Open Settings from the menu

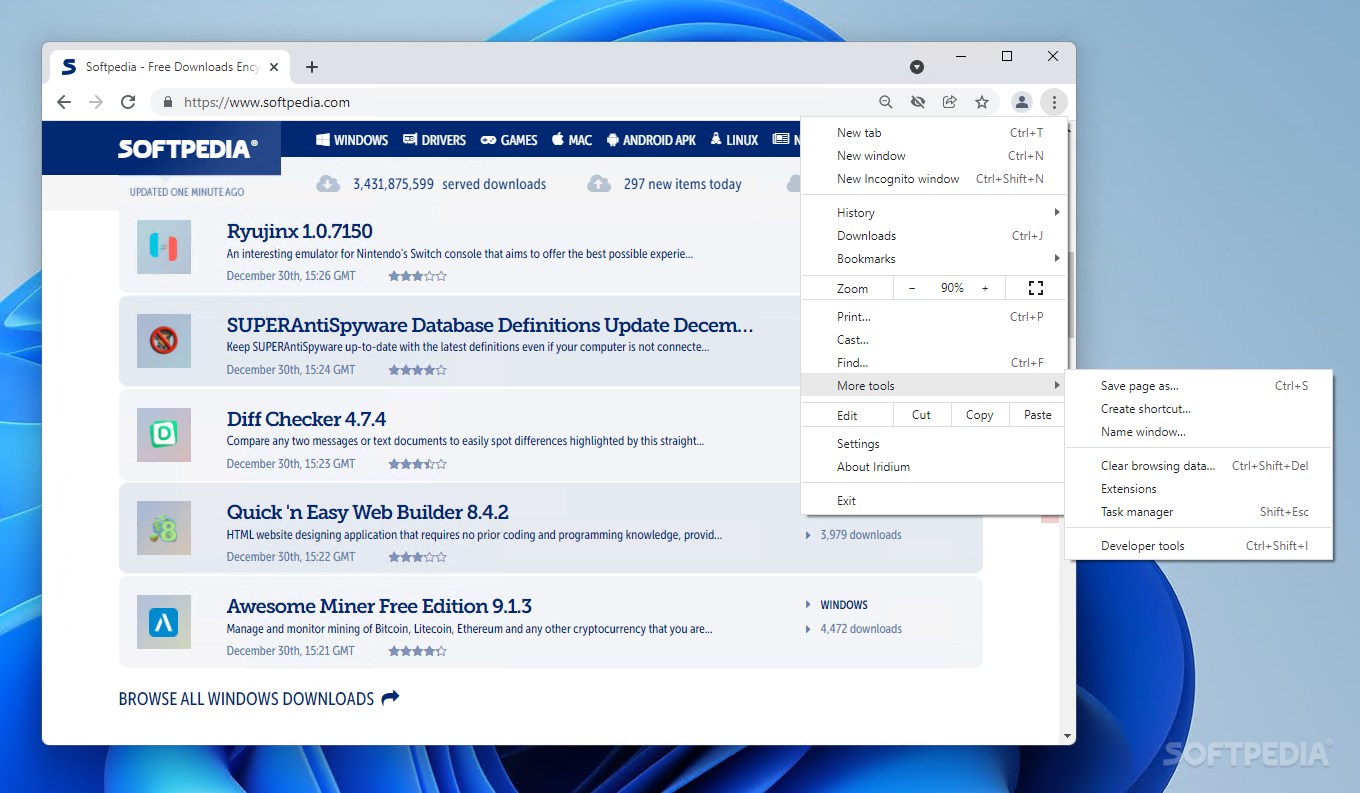click(933, 444)
